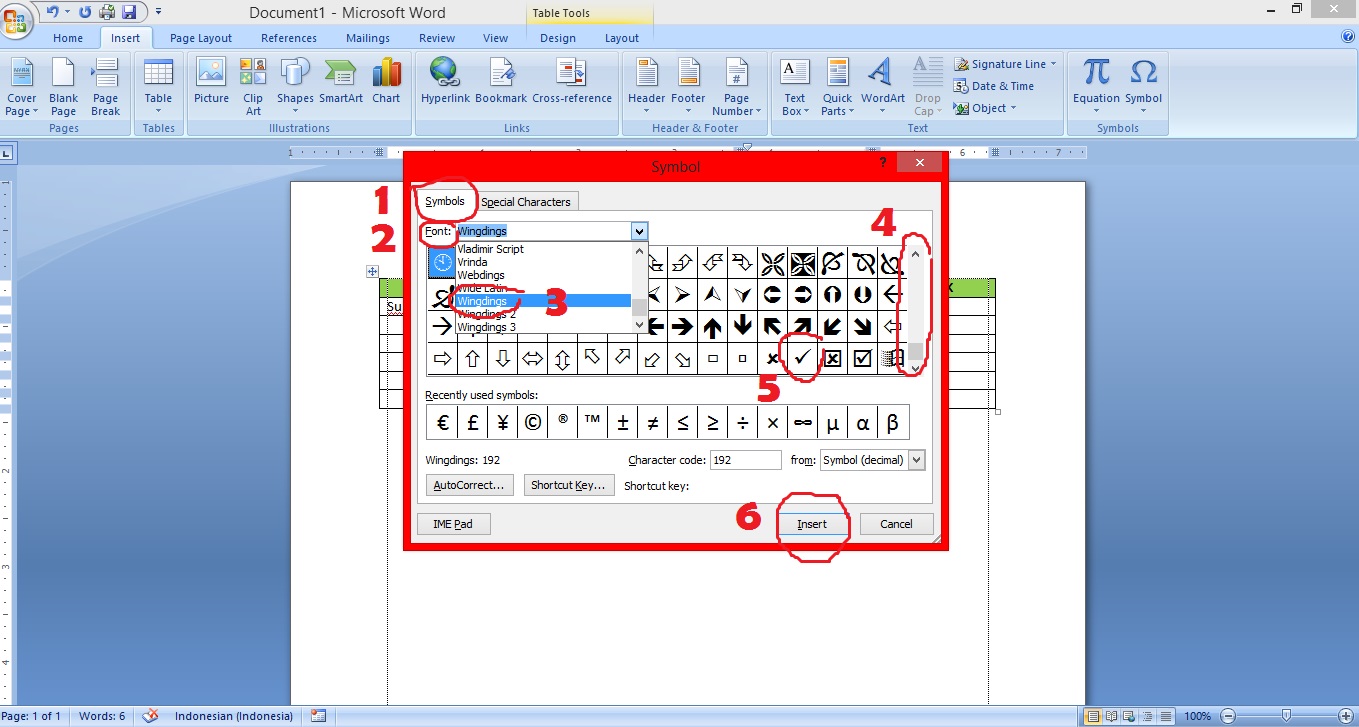Image resolution: width=1359 pixels, height=727 pixels.
Task: Choose Wingdings 2 in the font list
Action: pyautogui.click(x=543, y=314)
